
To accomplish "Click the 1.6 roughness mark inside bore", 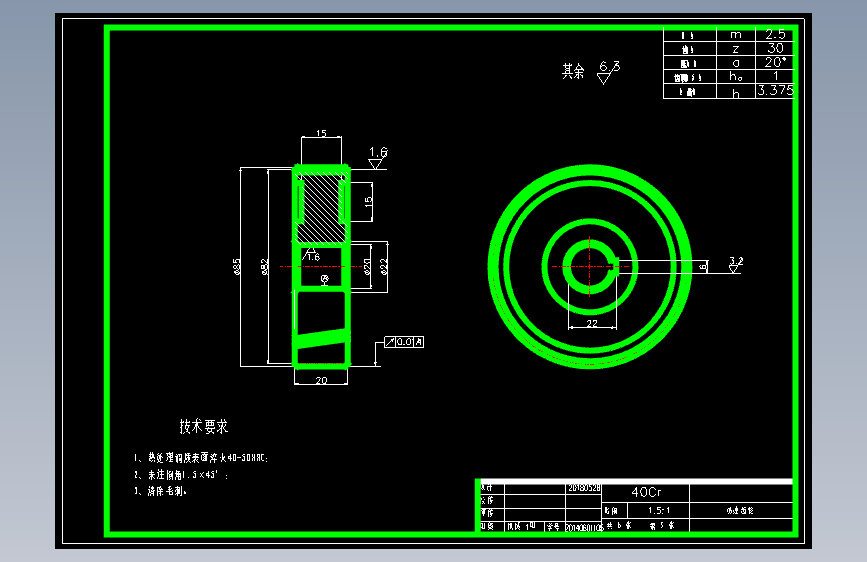I will (311, 256).
